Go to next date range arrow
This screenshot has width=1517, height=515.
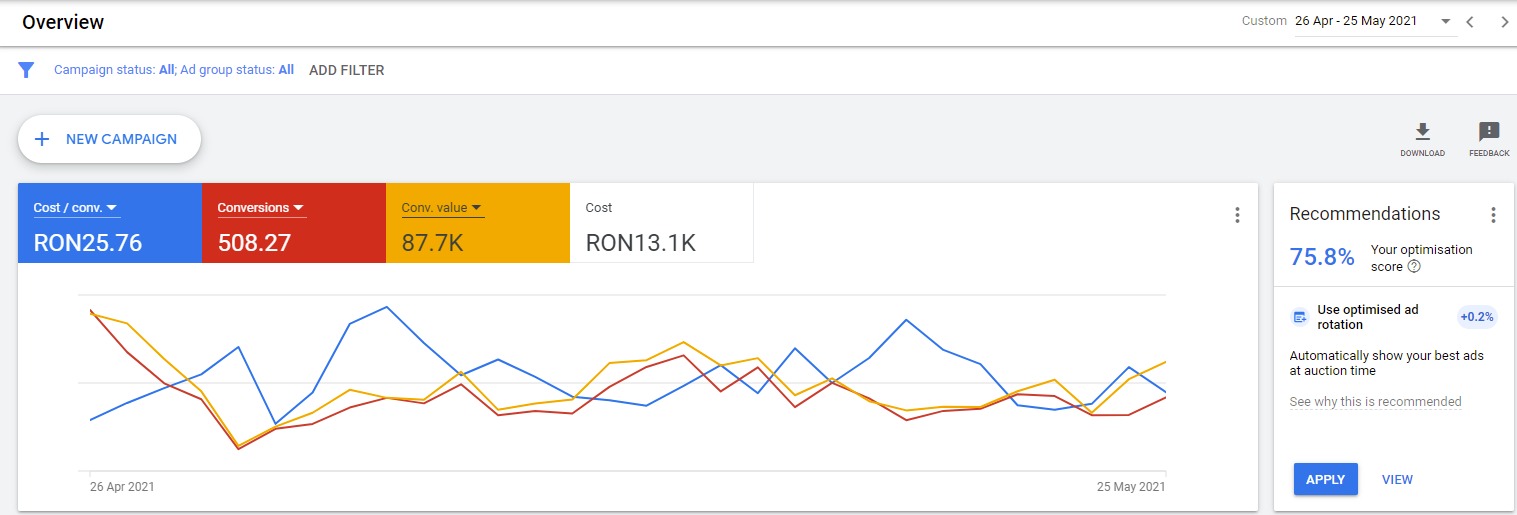(x=1504, y=22)
